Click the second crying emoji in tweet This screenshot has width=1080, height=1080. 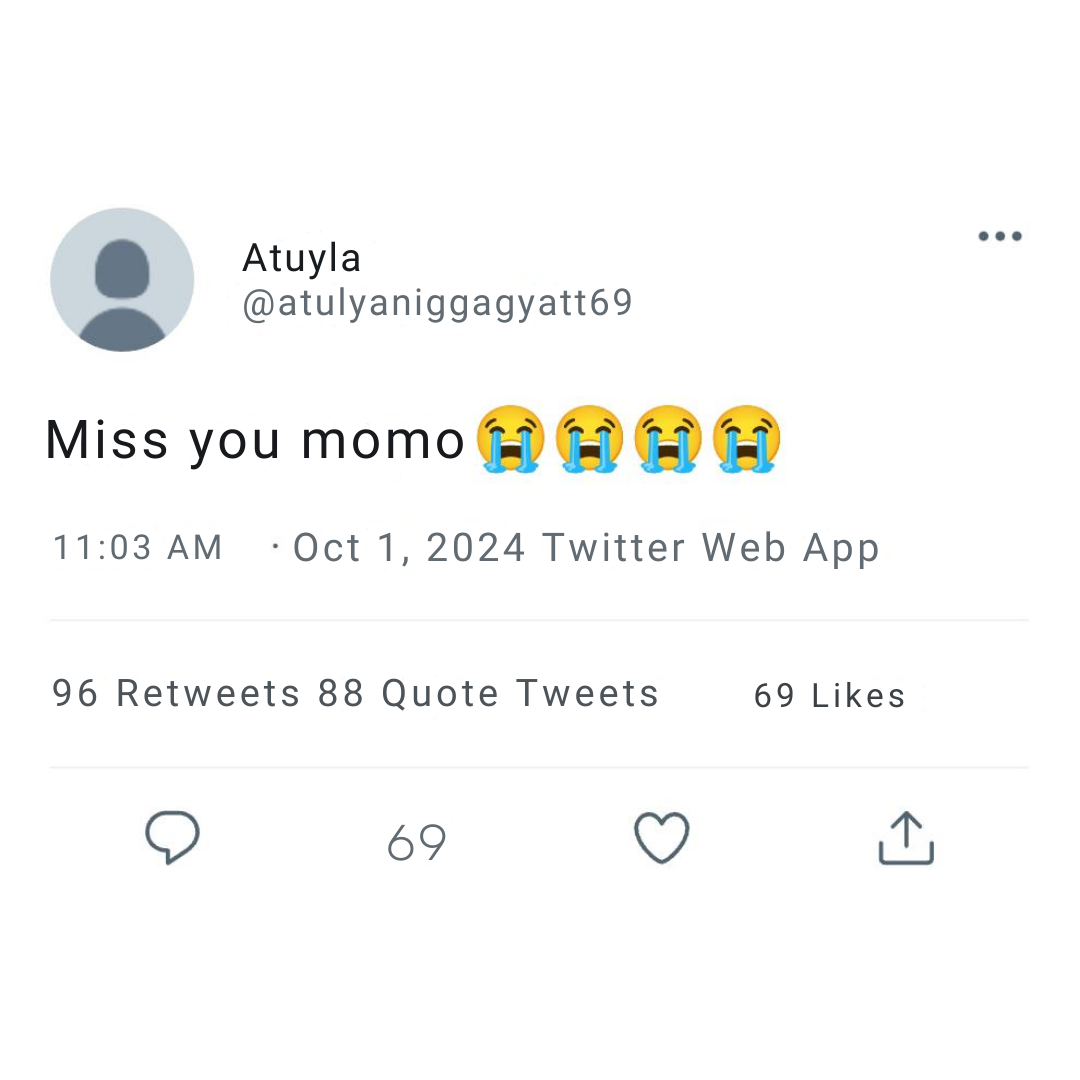(x=589, y=439)
